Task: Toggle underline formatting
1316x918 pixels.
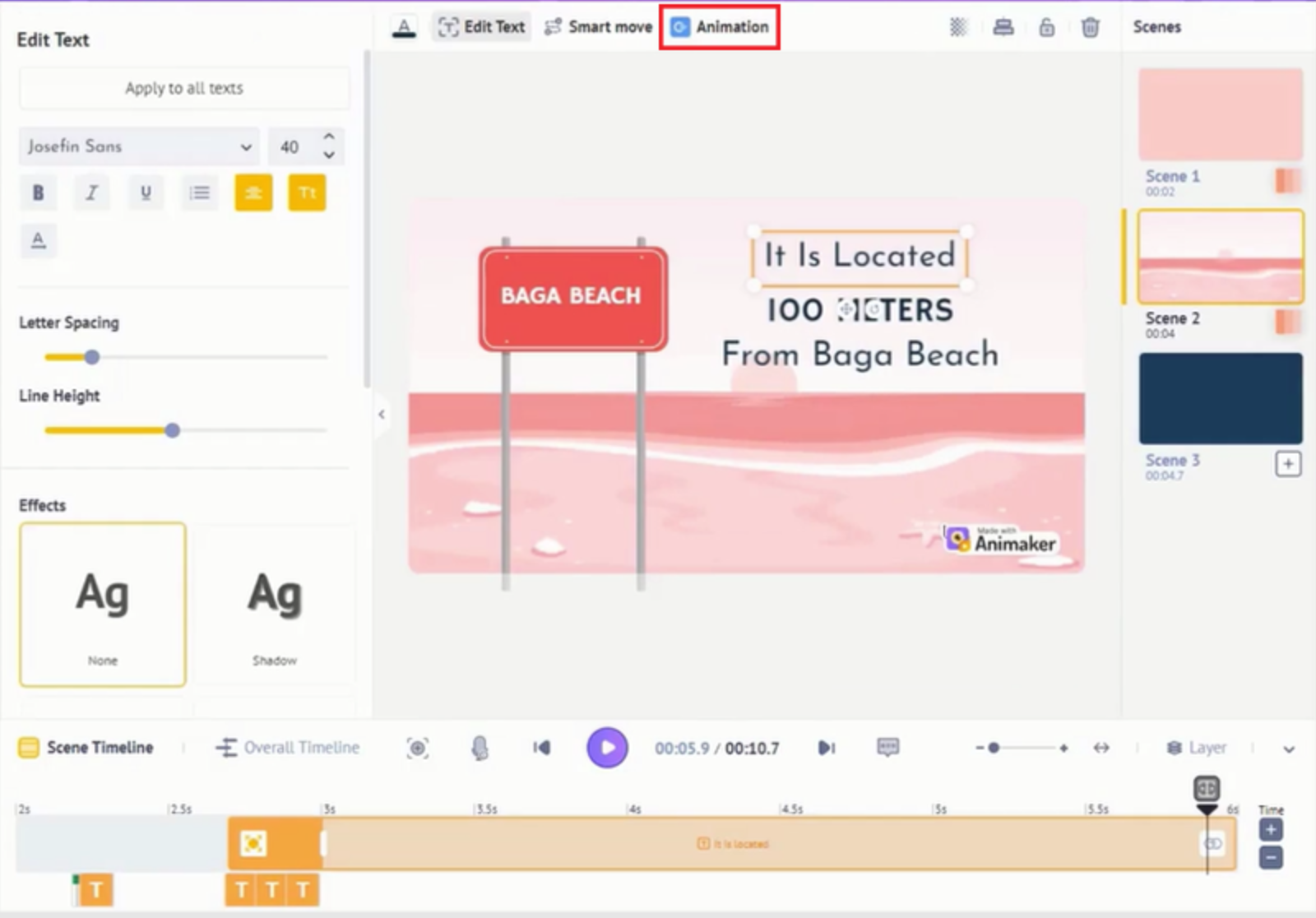Action: point(145,192)
